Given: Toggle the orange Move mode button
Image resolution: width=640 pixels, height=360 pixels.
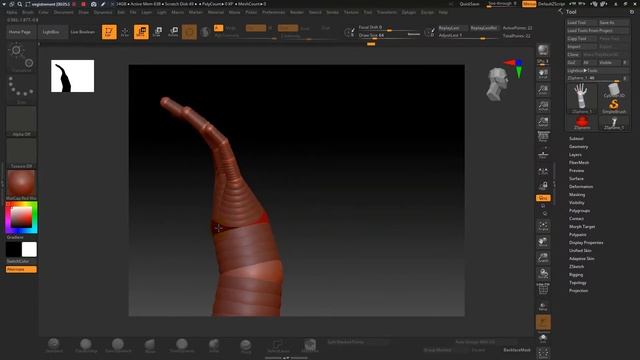Looking at the screenshot, I should [141, 32].
